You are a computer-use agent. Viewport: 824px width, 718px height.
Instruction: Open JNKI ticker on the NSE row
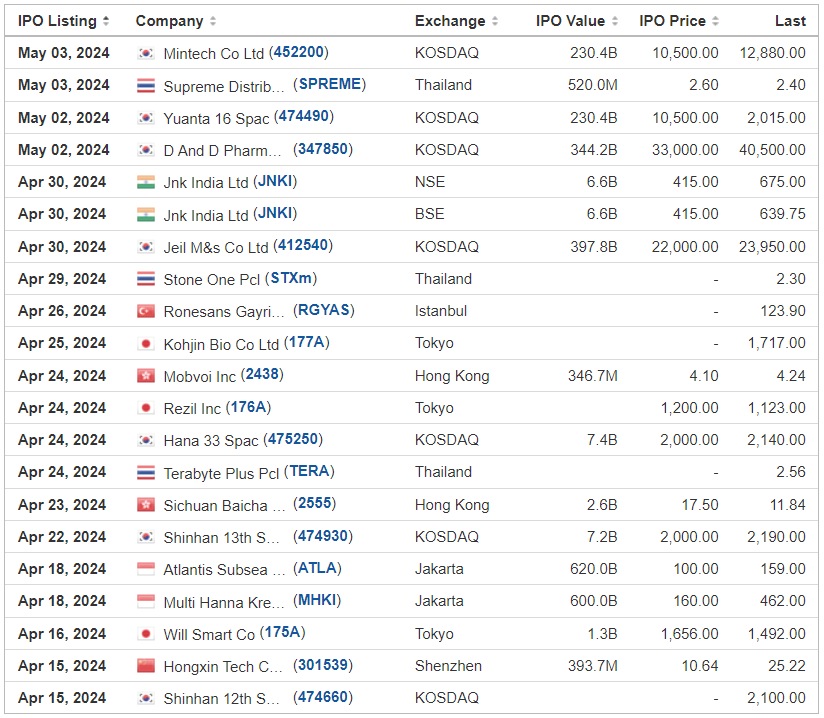pos(275,181)
